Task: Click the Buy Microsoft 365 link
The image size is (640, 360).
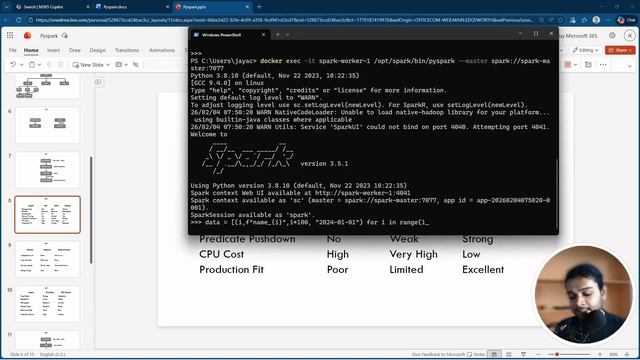Action: pyautogui.click(x=577, y=36)
